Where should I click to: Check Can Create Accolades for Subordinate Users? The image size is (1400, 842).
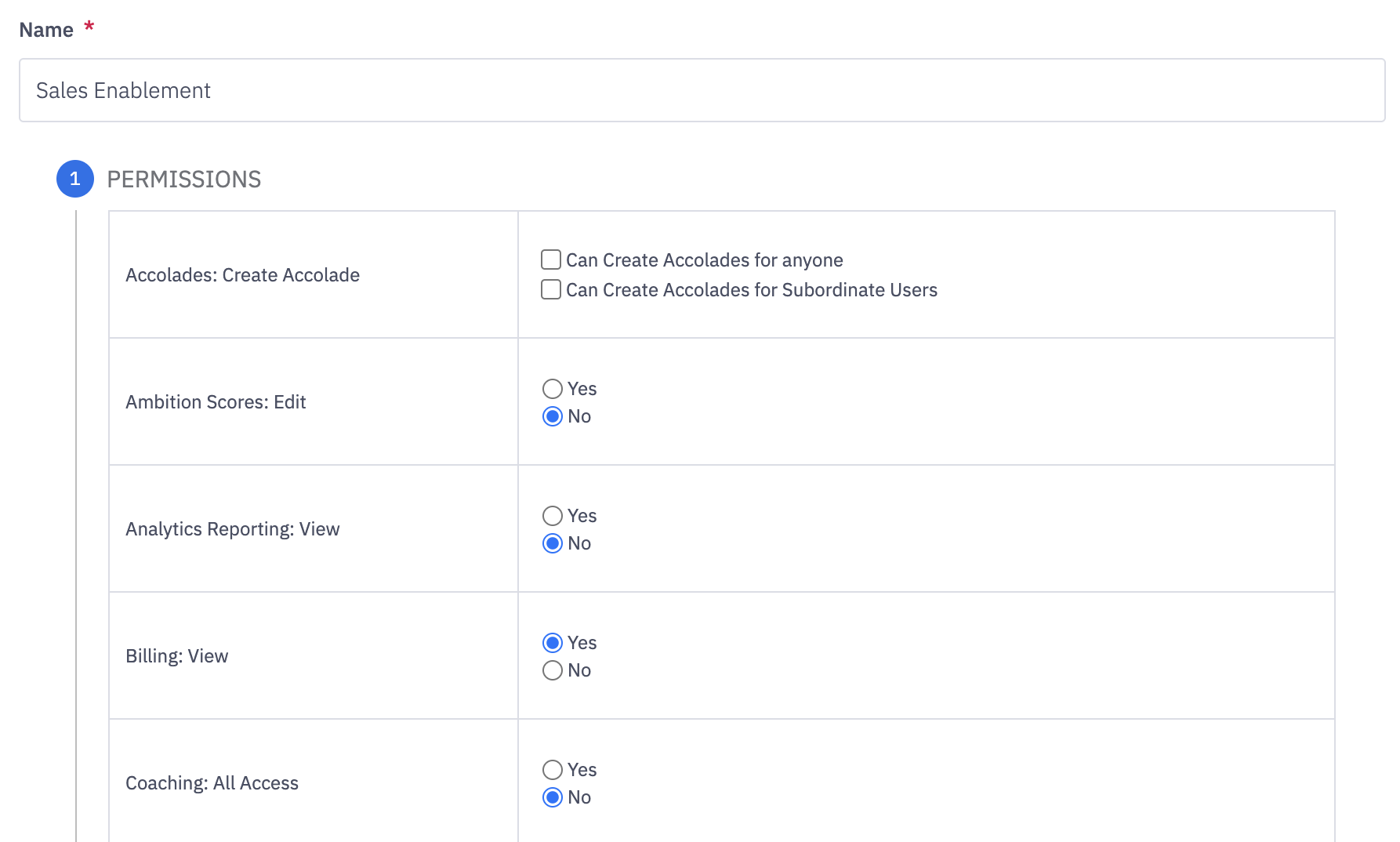click(x=551, y=289)
